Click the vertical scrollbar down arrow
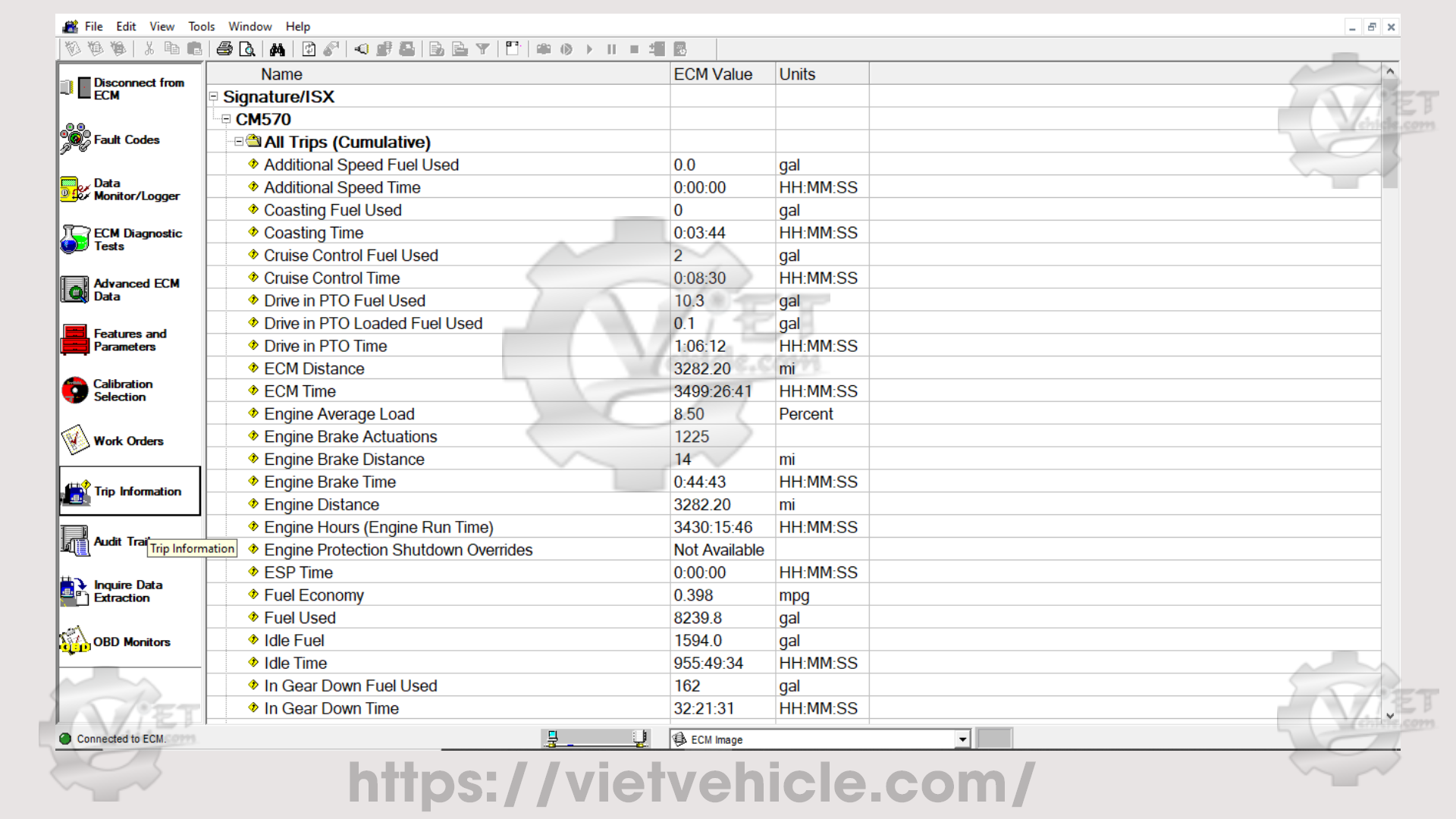The height and width of the screenshot is (819, 1456). pyautogui.click(x=1390, y=715)
